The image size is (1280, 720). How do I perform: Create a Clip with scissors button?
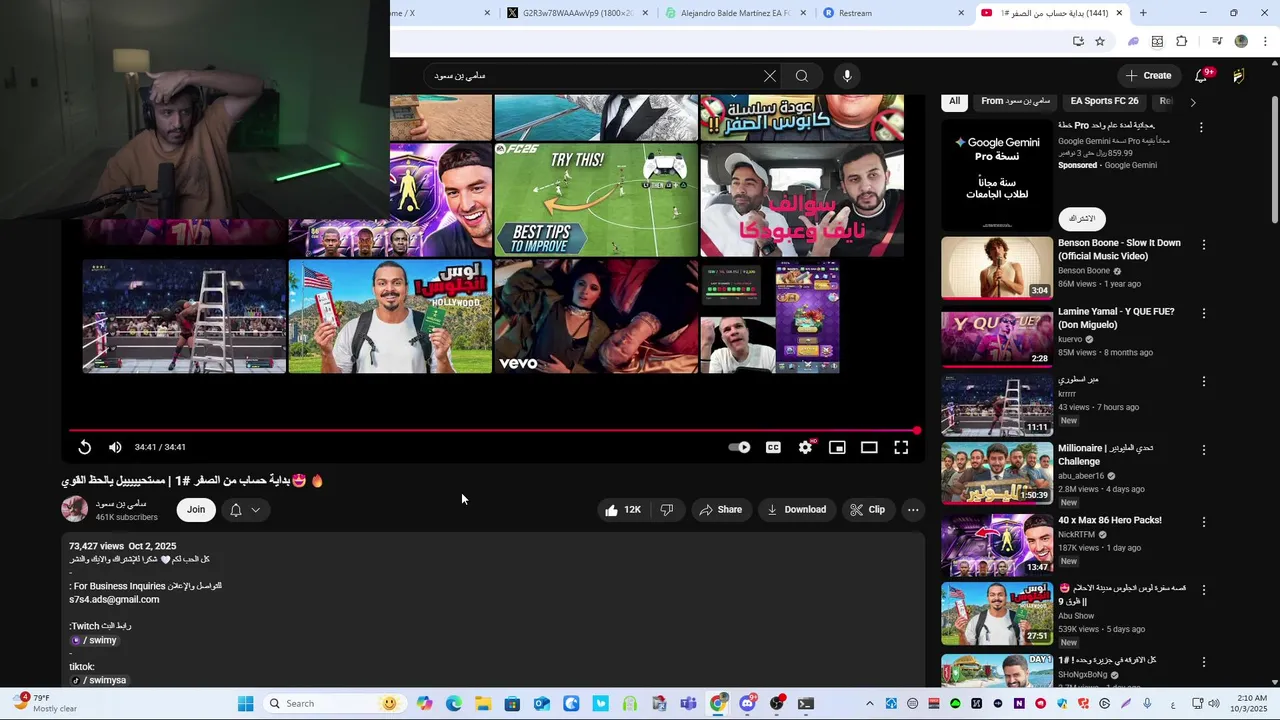point(868,510)
